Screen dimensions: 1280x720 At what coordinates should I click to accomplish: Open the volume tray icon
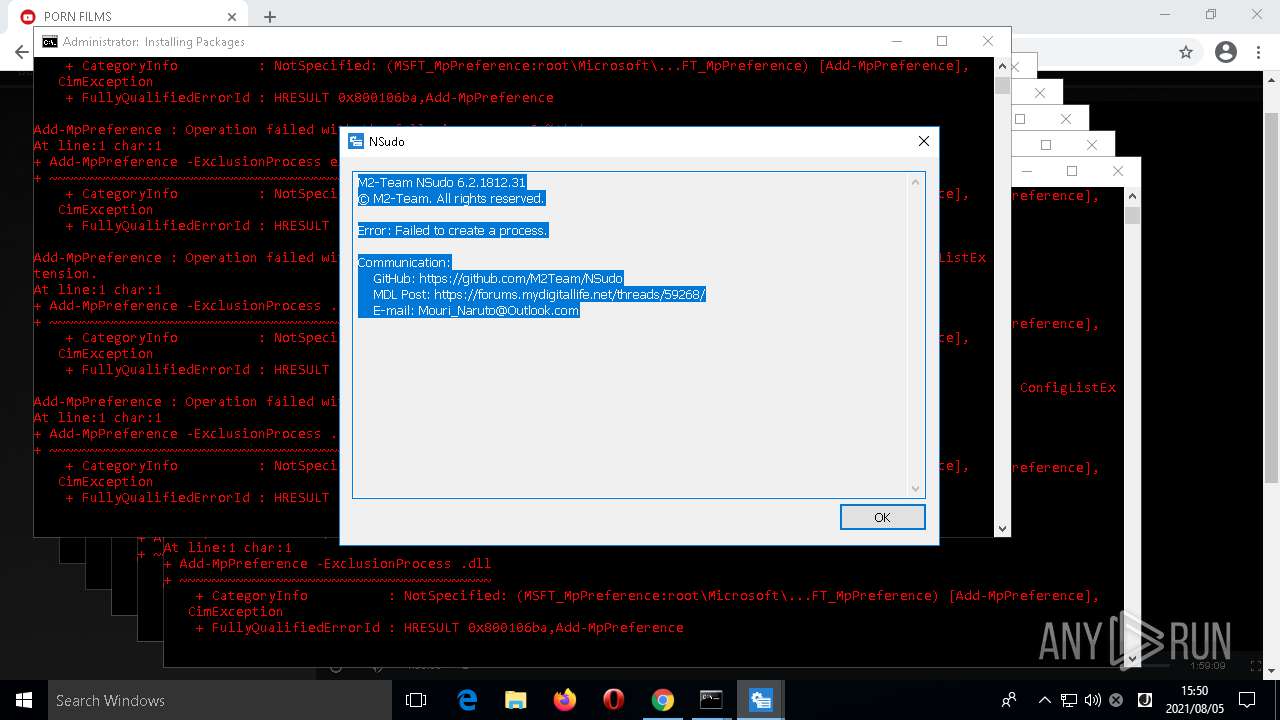click(1092, 700)
